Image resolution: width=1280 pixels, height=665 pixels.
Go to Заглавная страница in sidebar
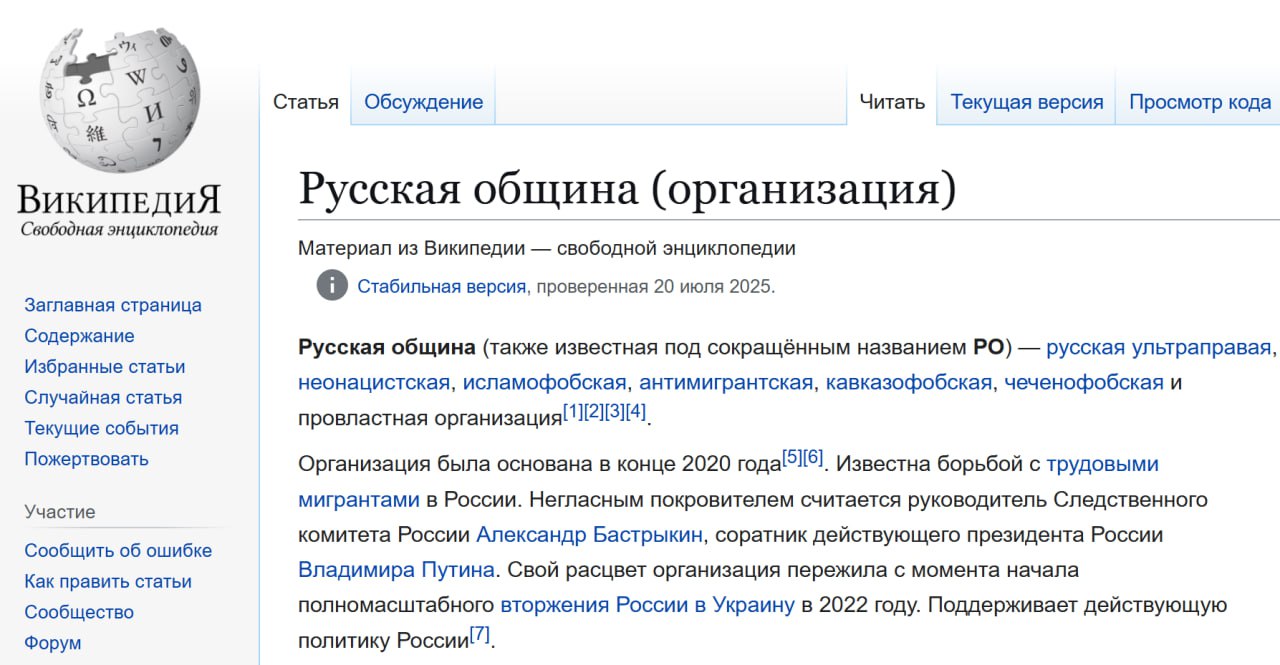(x=113, y=305)
